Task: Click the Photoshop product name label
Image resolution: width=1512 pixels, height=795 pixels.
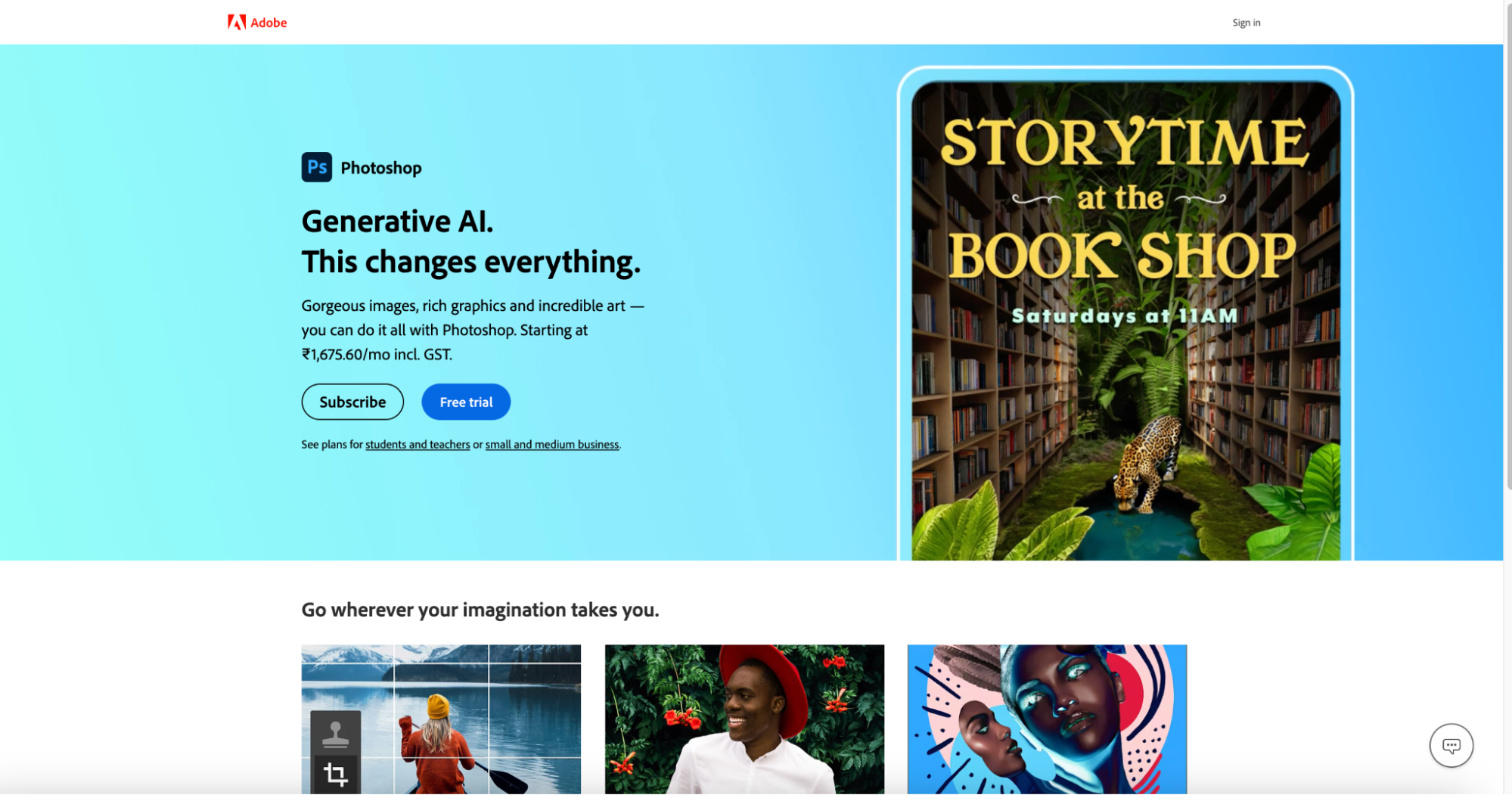Action: click(381, 168)
